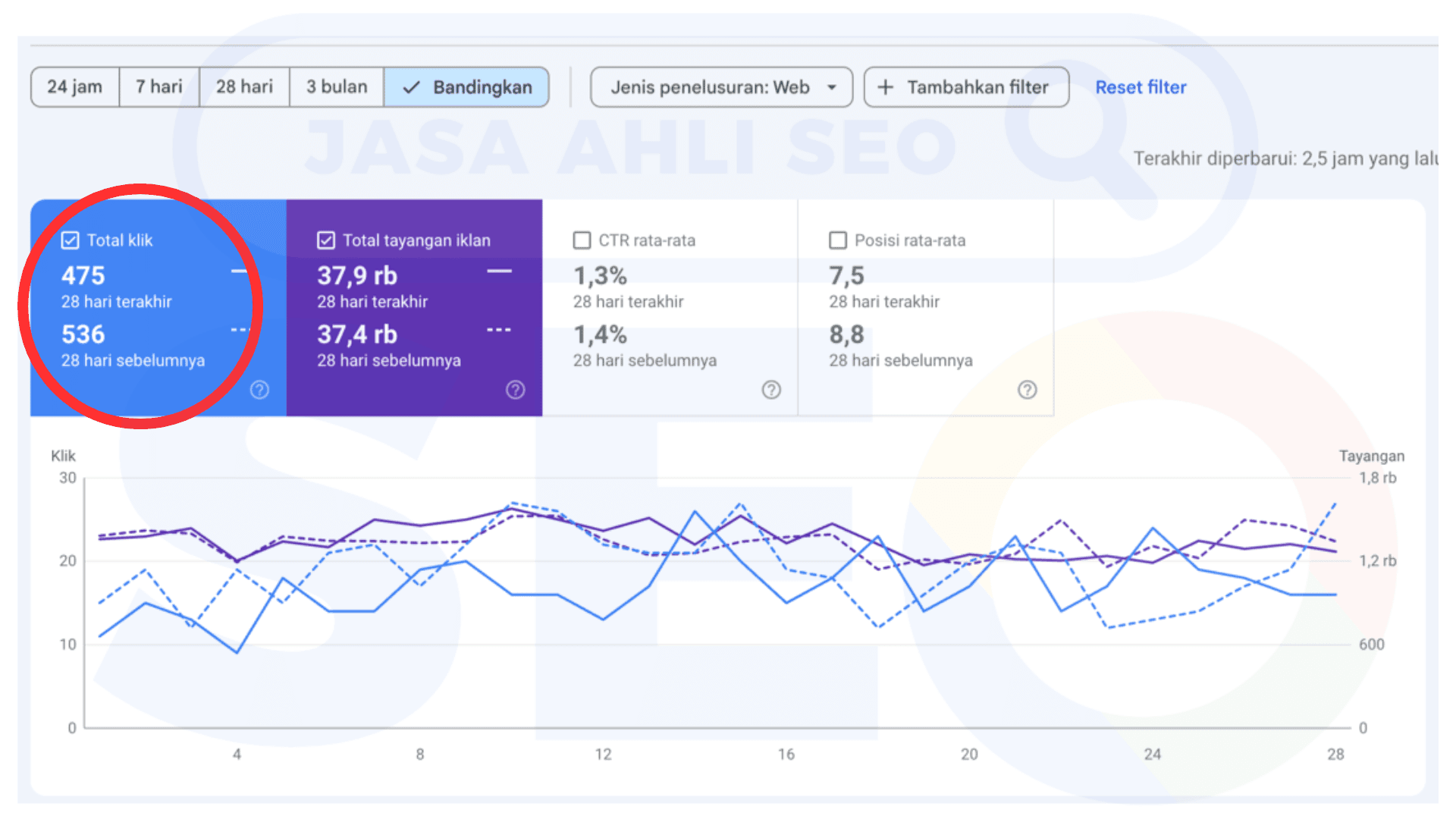Click the 475 clicks value

click(83, 275)
